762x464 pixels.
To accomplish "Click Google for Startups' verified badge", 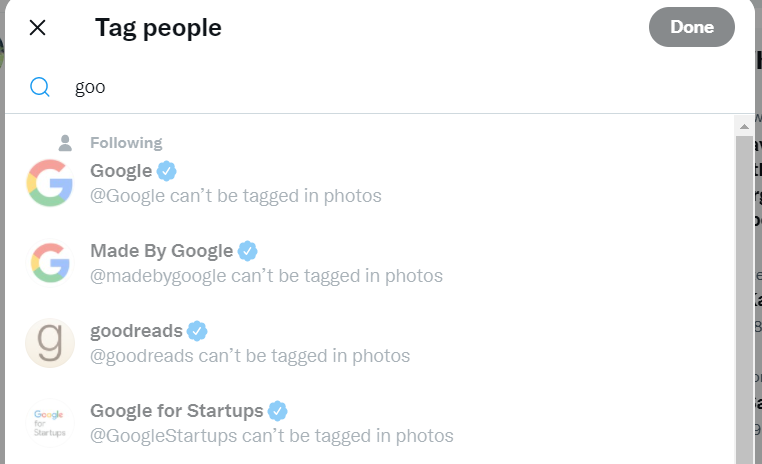I will tap(278, 410).
